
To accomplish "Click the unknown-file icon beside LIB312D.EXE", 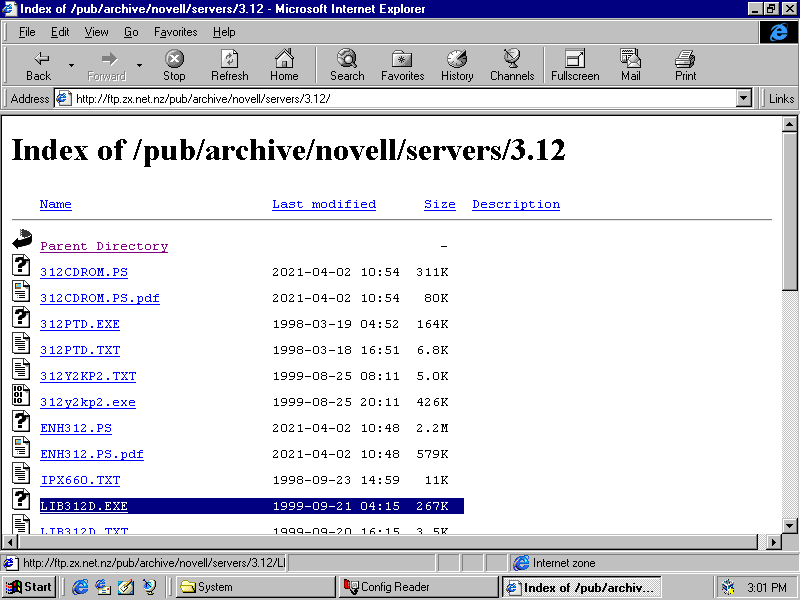I will (21, 499).
